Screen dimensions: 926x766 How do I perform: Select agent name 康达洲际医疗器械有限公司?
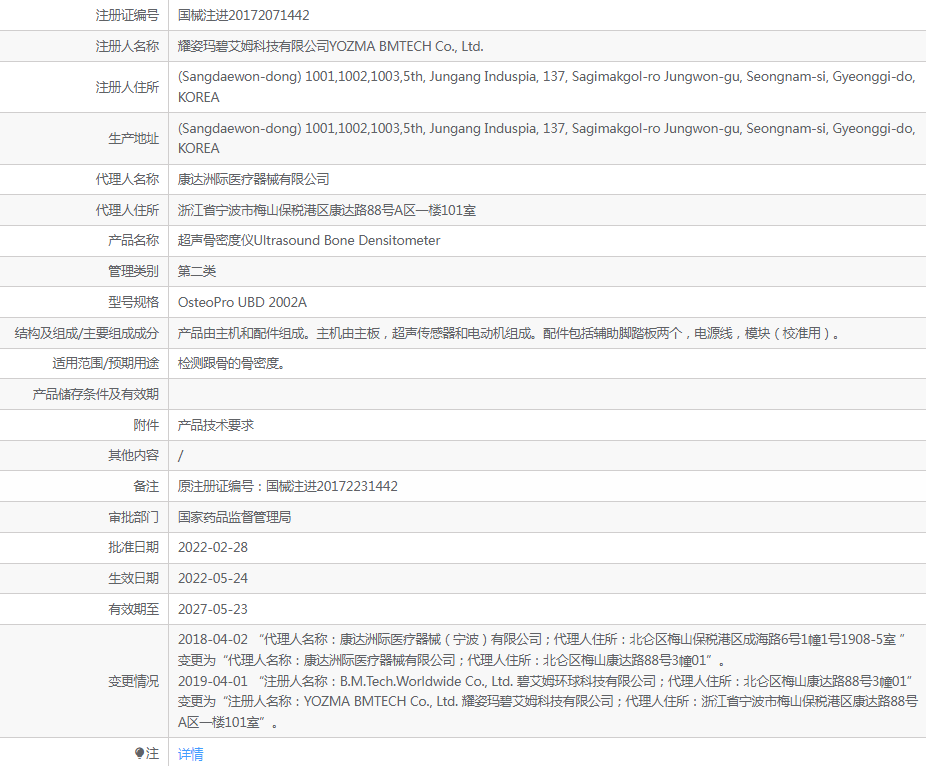253,179
